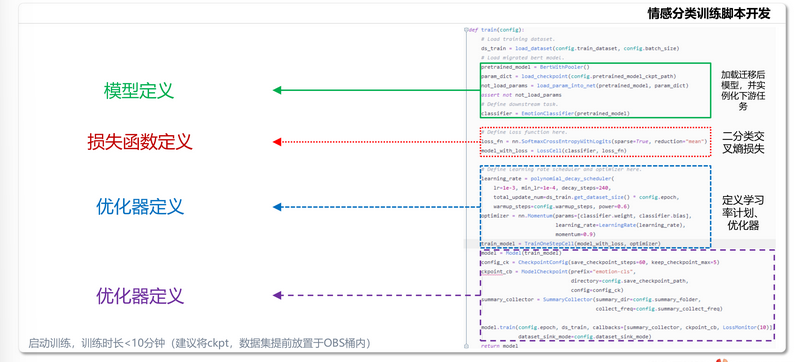Click the green 模型定义 label

pyautogui.click(x=139, y=91)
